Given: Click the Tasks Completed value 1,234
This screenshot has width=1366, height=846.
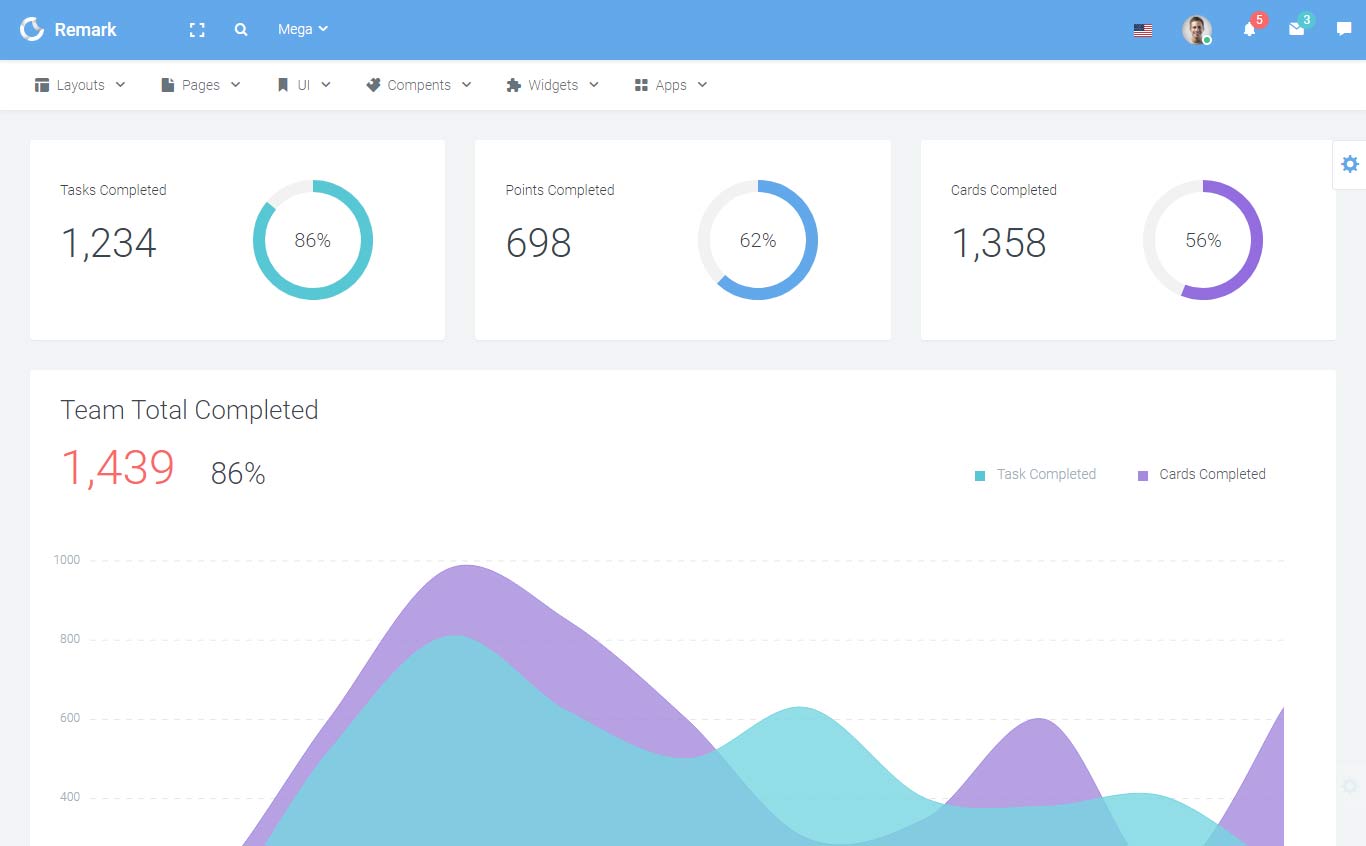Looking at the screenshot, I should 109,243.
